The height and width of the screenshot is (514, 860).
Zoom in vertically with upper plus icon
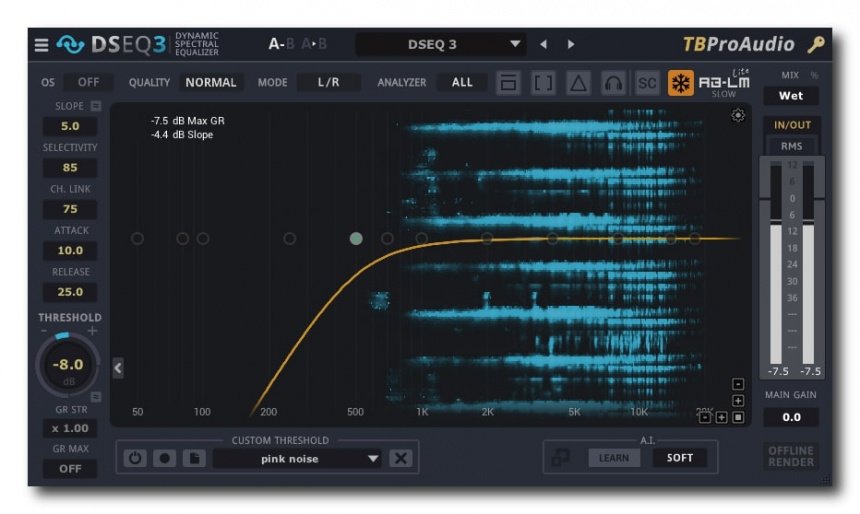738,400
